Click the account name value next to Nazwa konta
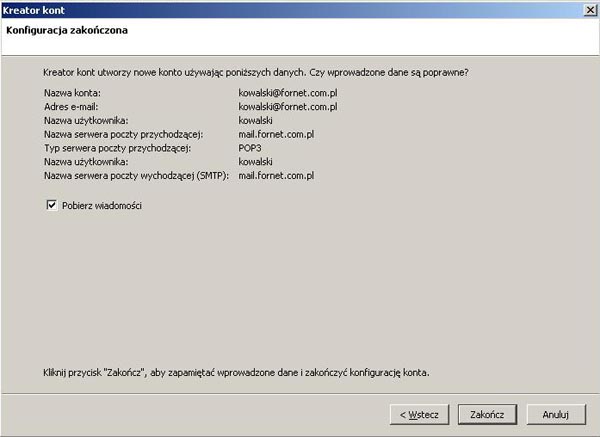The image size is (600, 437). (287, 93)
